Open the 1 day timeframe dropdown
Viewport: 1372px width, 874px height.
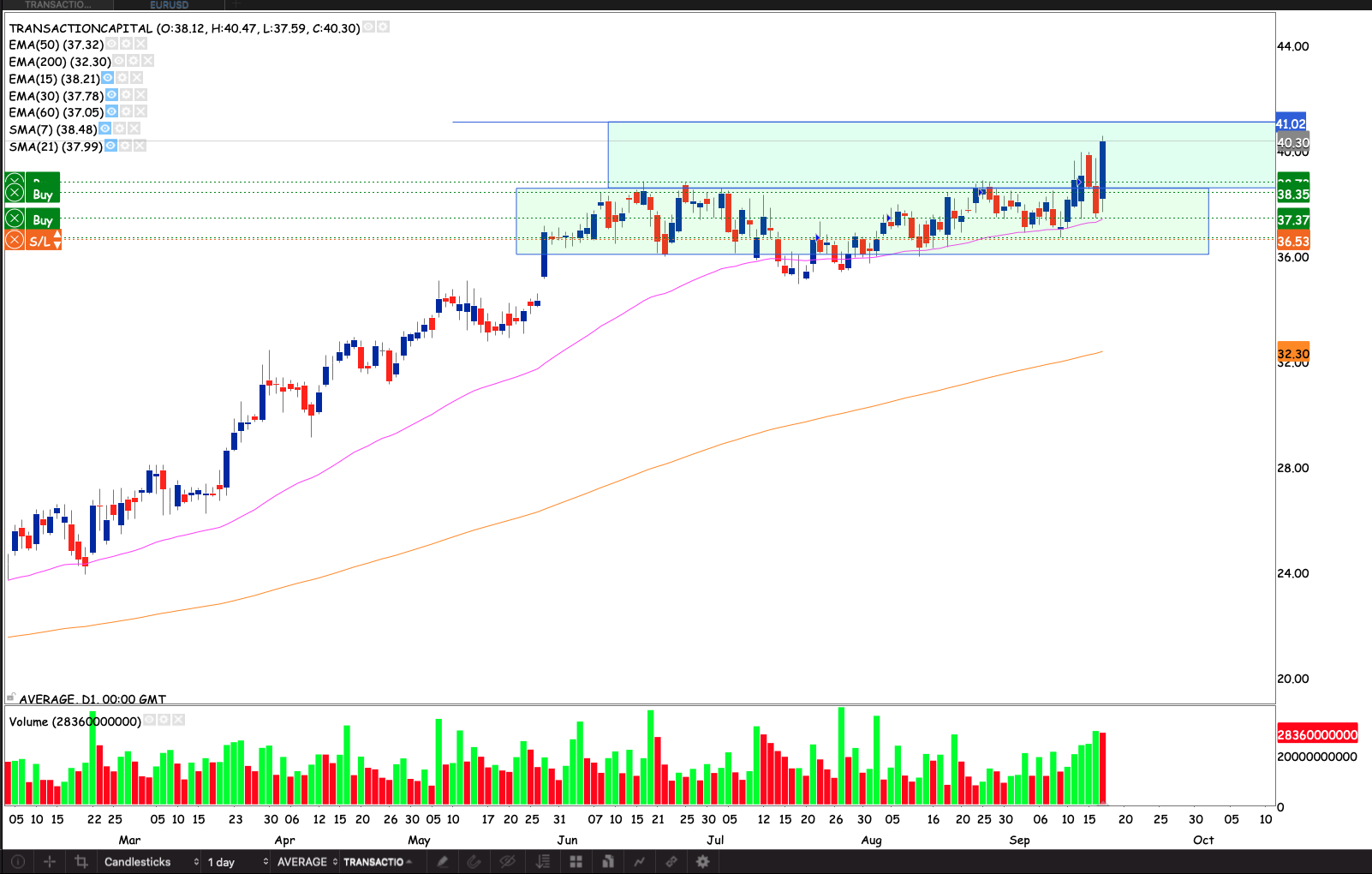coord(237,862)
